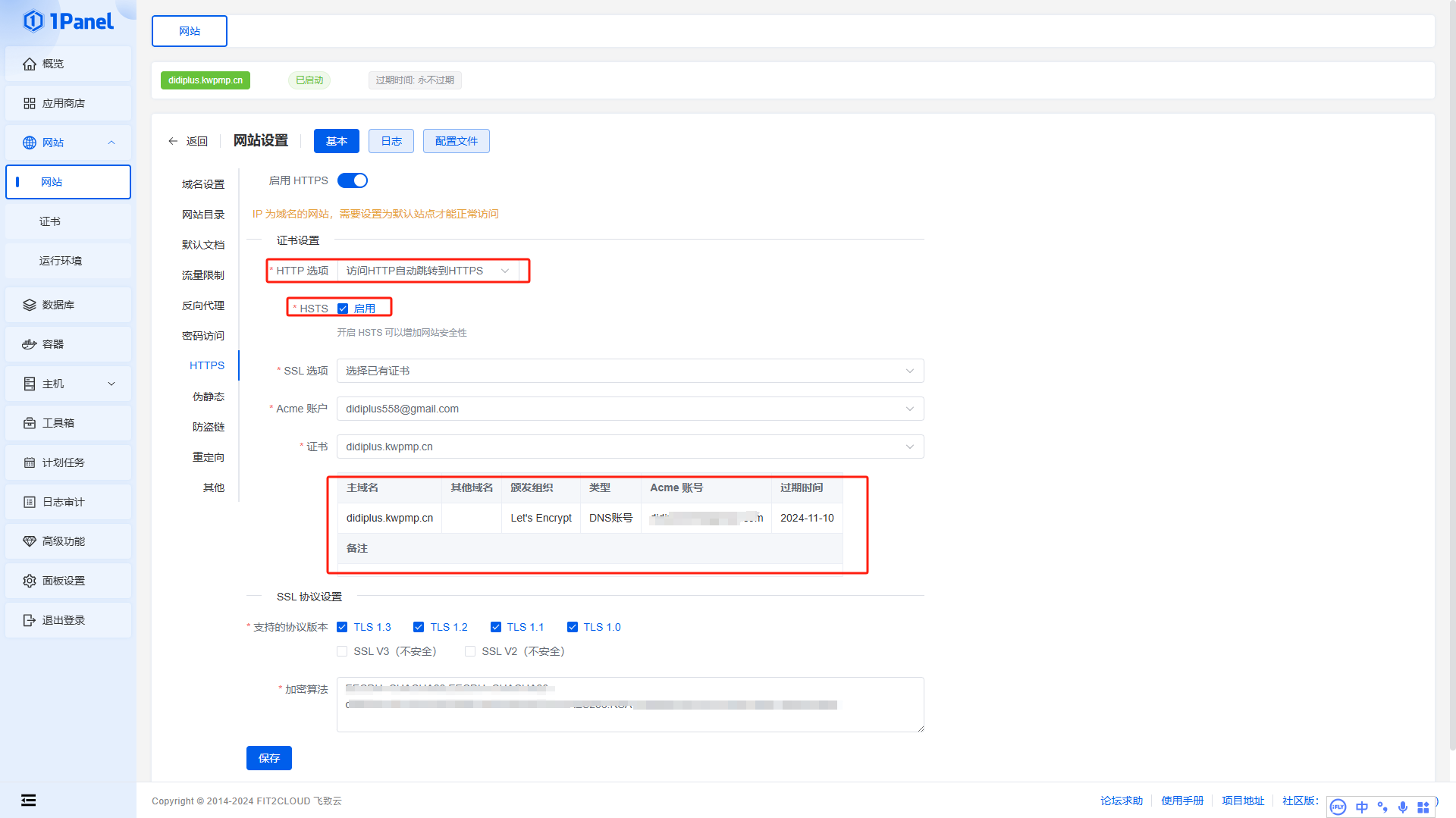Open the 使用手册 footer link
The image size is (1456, 818).
point(1182,801)
